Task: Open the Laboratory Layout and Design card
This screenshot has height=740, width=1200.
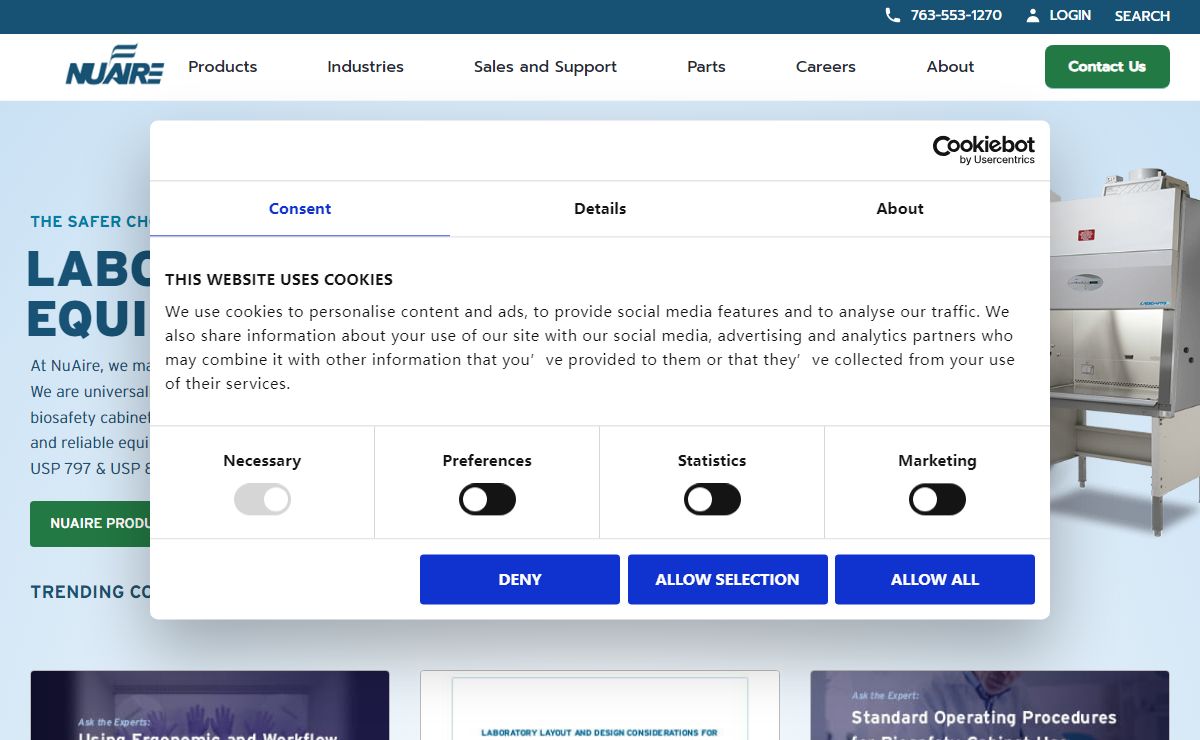Action: 600,705
